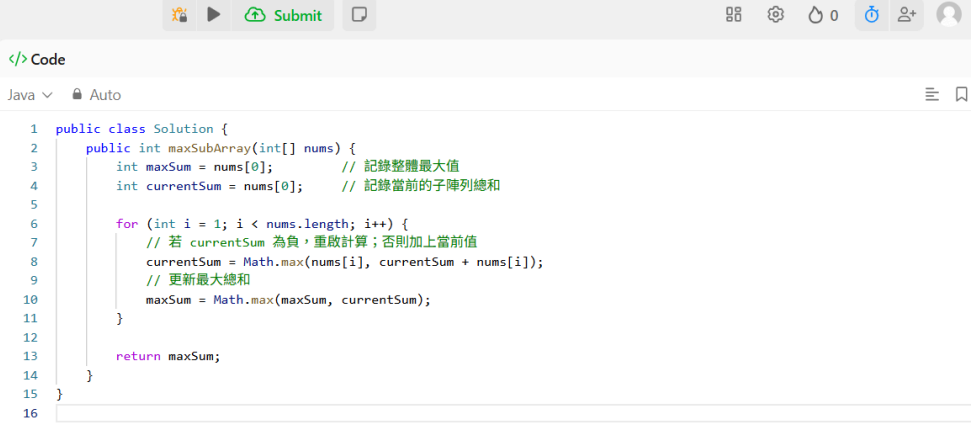Click the bookmark icon in editor toolbar
Viewport: 971px width, 432px height.
tap(961, 95)
